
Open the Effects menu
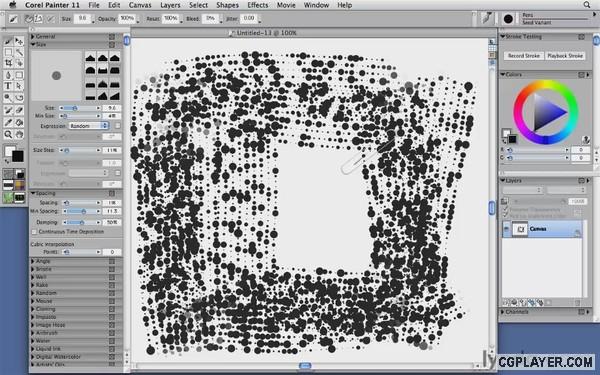tap(258, 5)
